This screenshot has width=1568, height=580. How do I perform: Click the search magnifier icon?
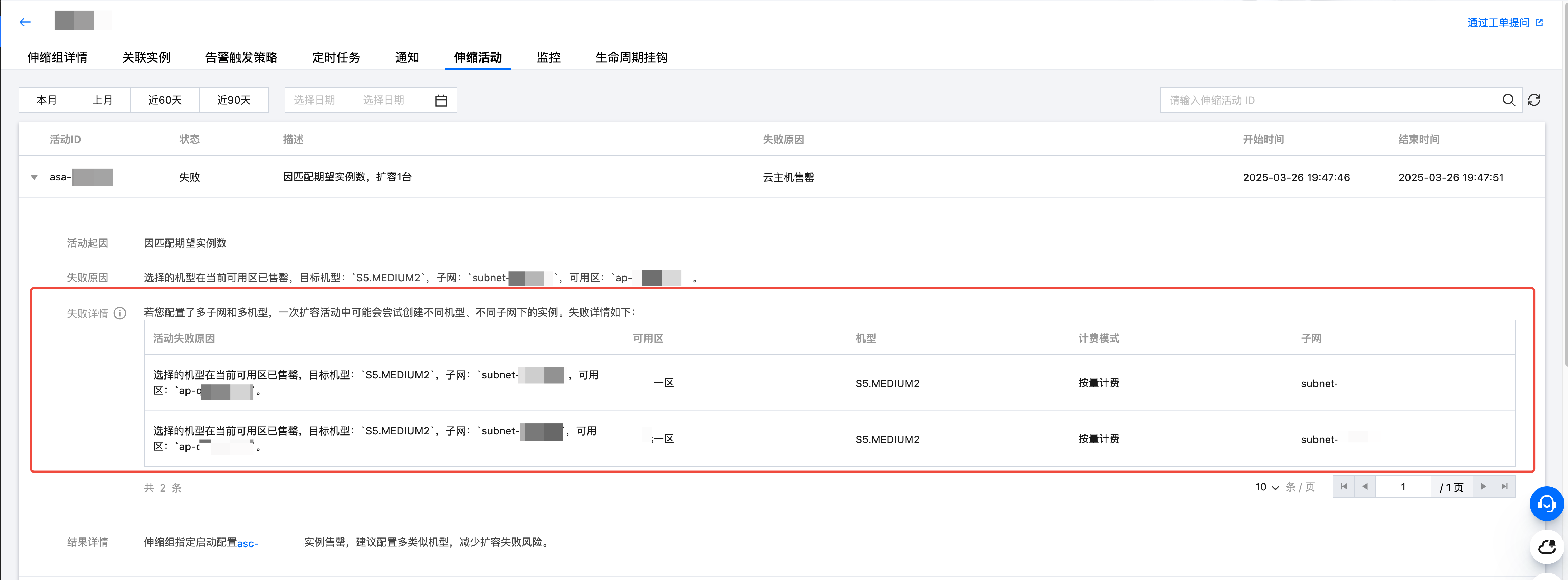[1508, 101]
